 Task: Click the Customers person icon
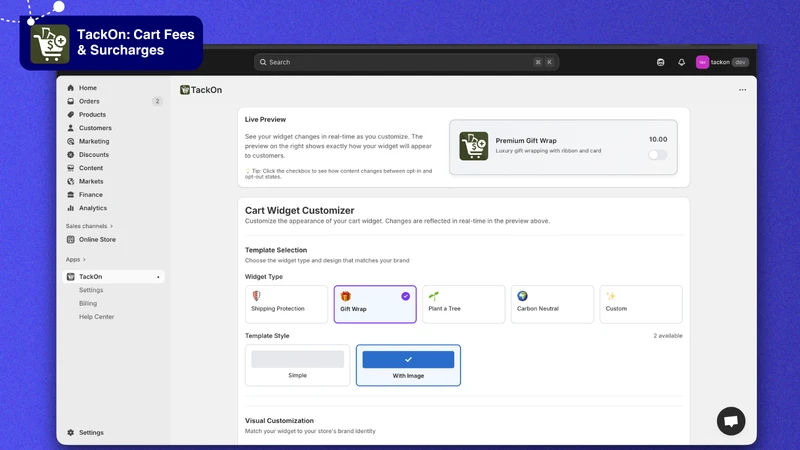point(70,128)
